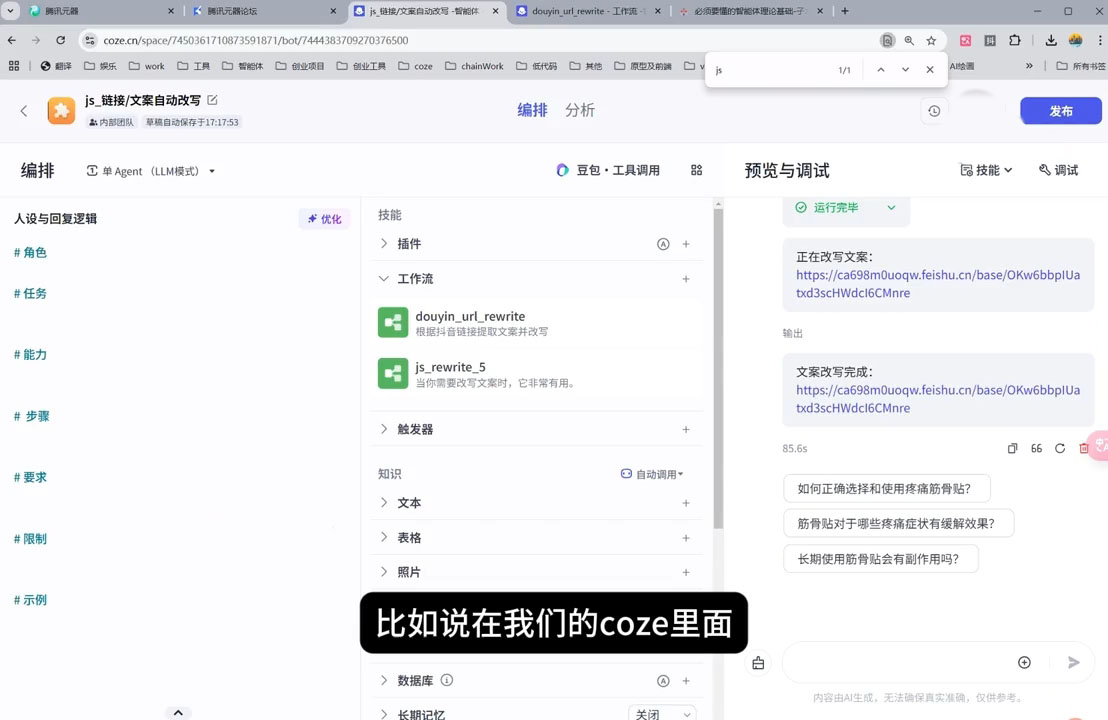
Task: Click the 优化 prompt optimize button
Action: 324,219
